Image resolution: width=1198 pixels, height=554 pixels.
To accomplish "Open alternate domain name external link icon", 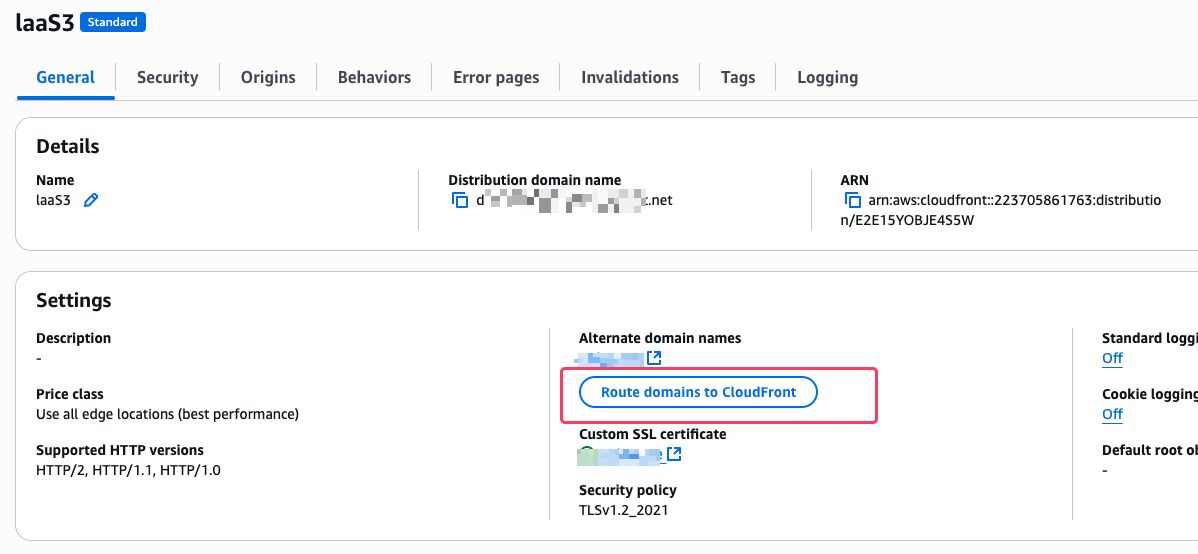I will 654,358.
